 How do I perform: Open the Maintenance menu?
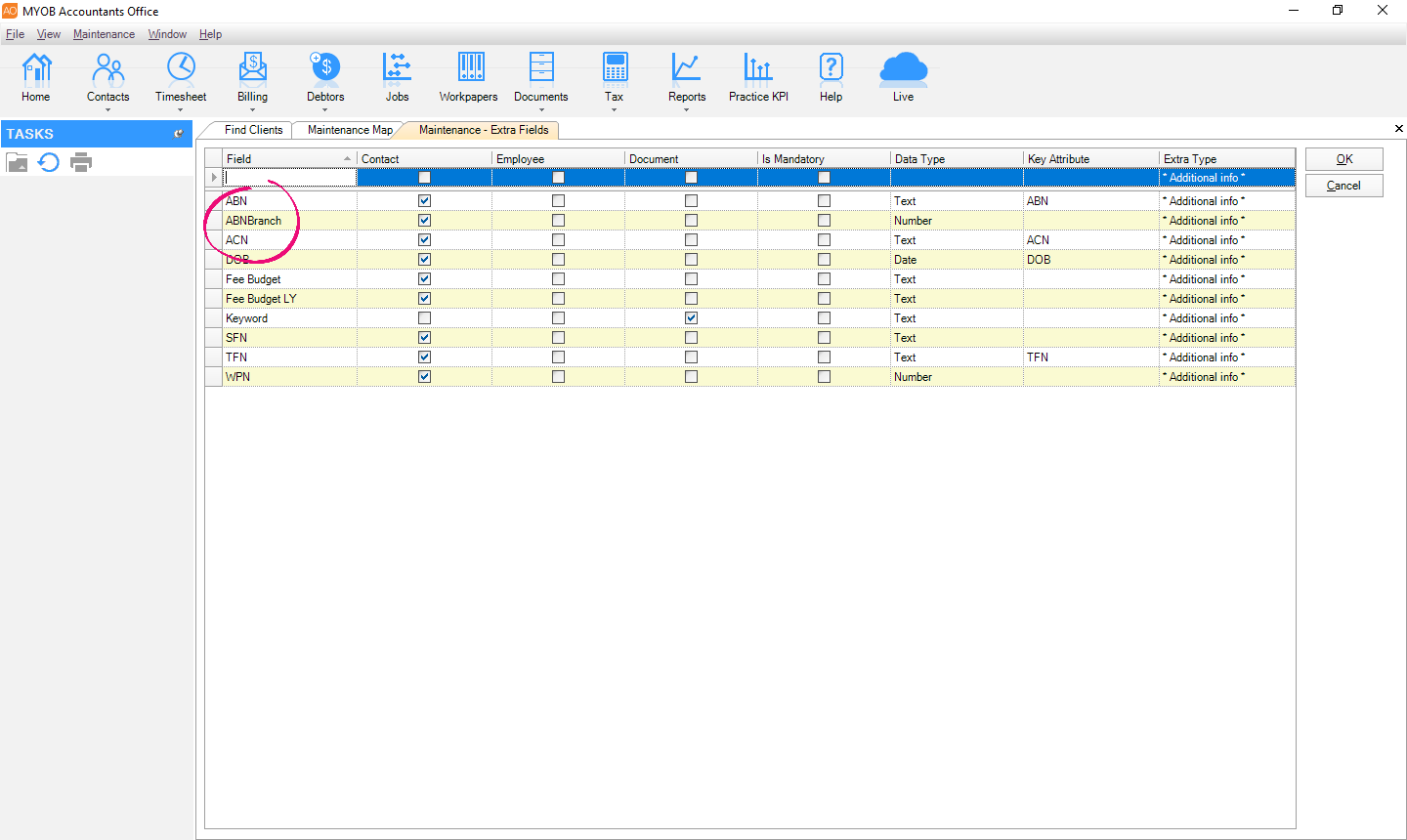click(x=104, y=34)
